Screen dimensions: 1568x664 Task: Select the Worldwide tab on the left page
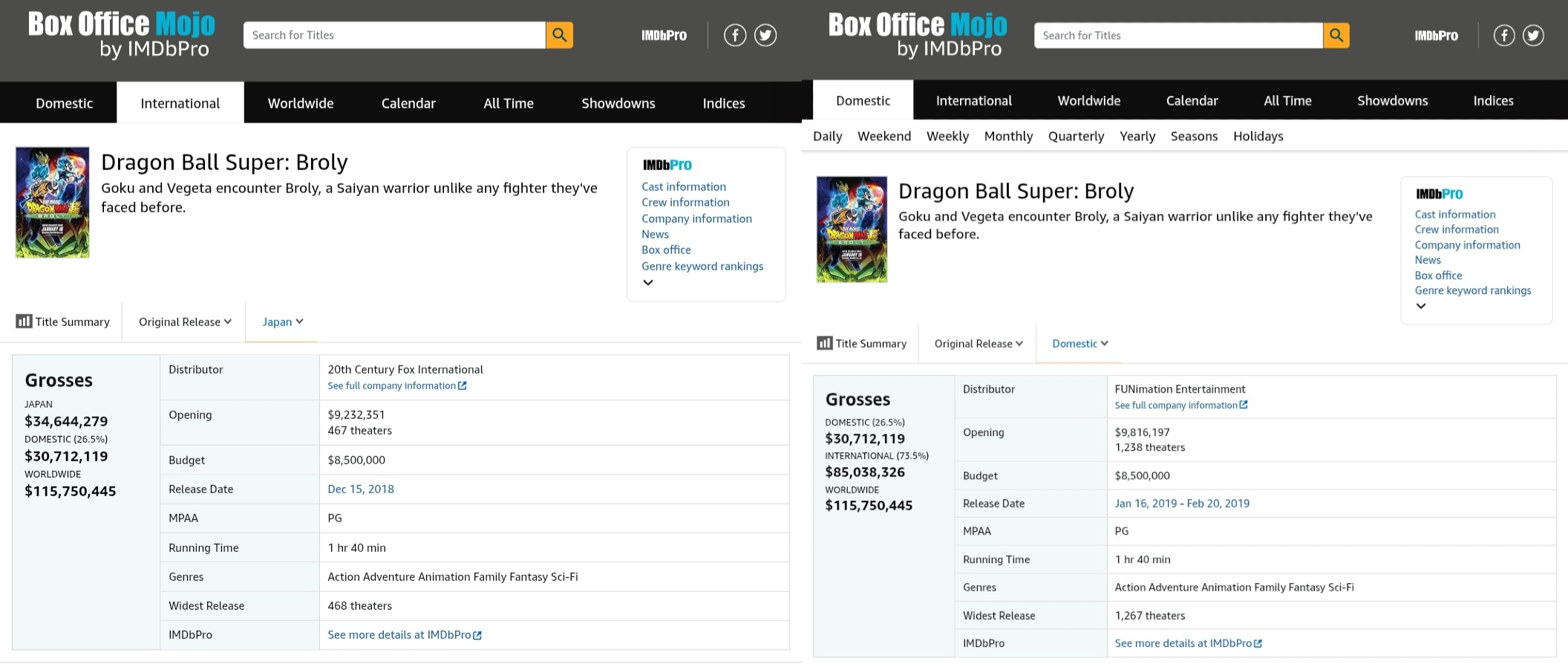(x=301, y=102)
